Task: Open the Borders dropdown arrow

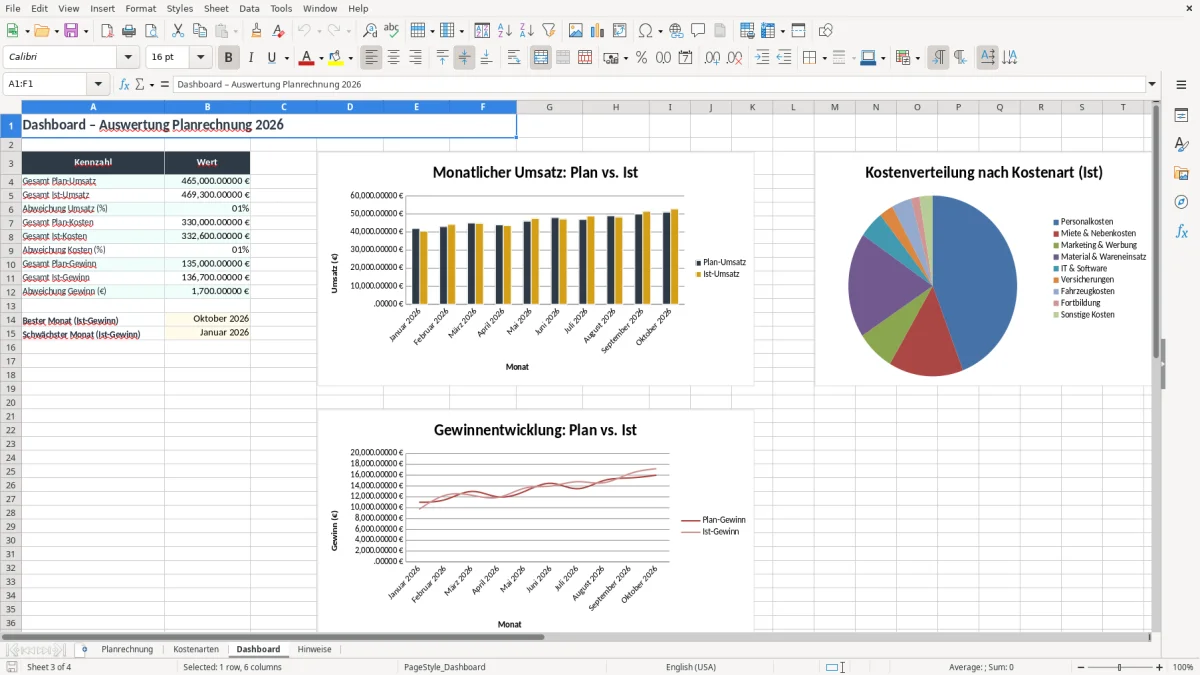Action: (x=824, y=58)
